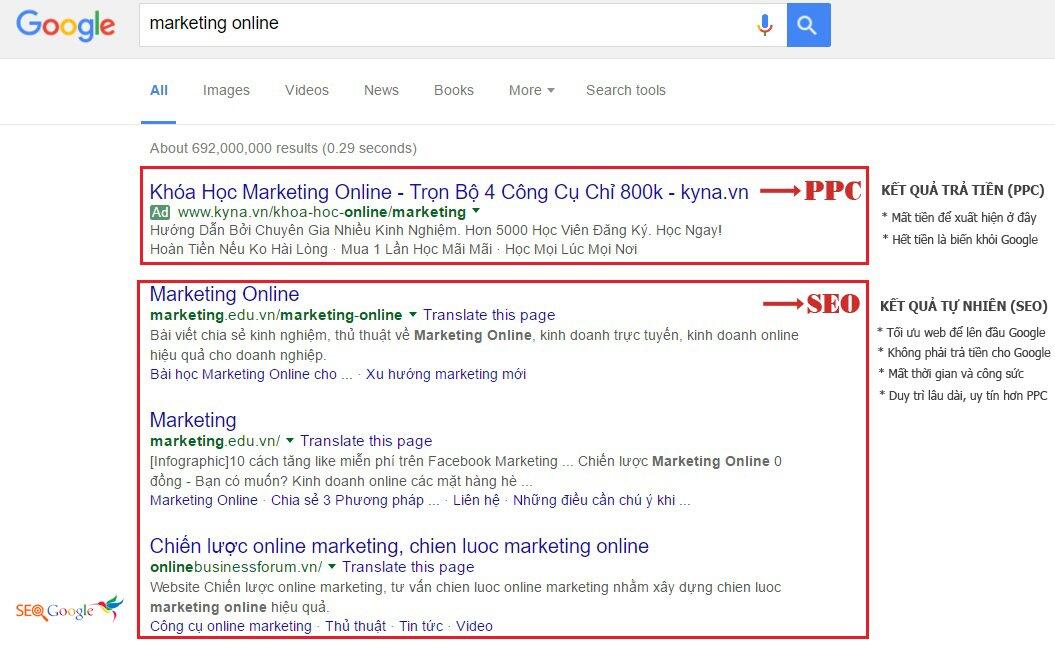Click the onlinebusinessforum.vn/ green URL

coord(236,567)
